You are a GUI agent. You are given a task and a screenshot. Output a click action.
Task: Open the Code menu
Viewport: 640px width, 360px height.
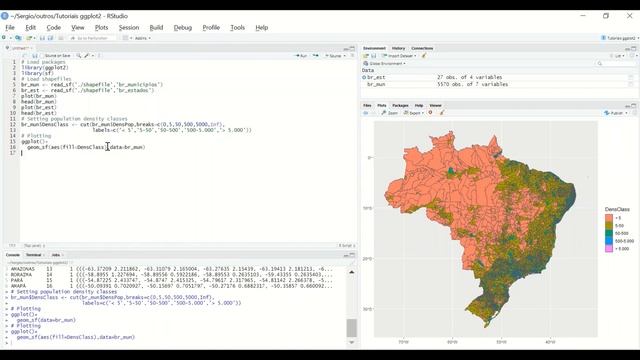click(x=53, y=28)
